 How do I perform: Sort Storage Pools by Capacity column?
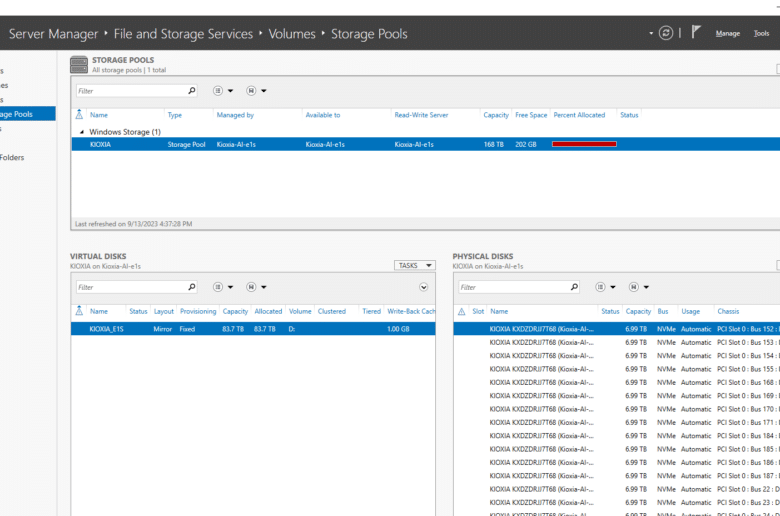click(x=496, y=115)
